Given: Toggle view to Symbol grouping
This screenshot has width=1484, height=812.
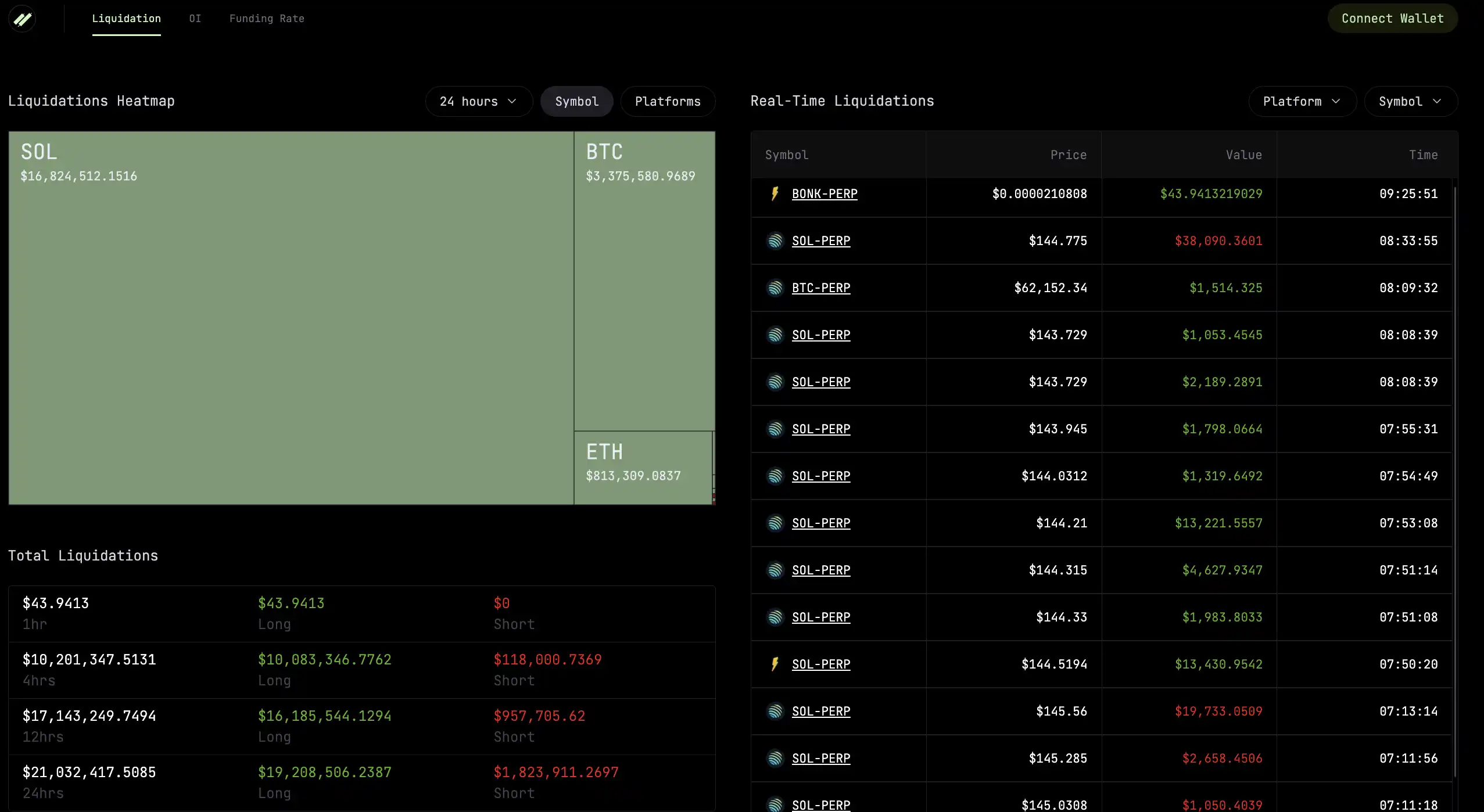Looking at the screenshot, I should (x=577, y=101).
